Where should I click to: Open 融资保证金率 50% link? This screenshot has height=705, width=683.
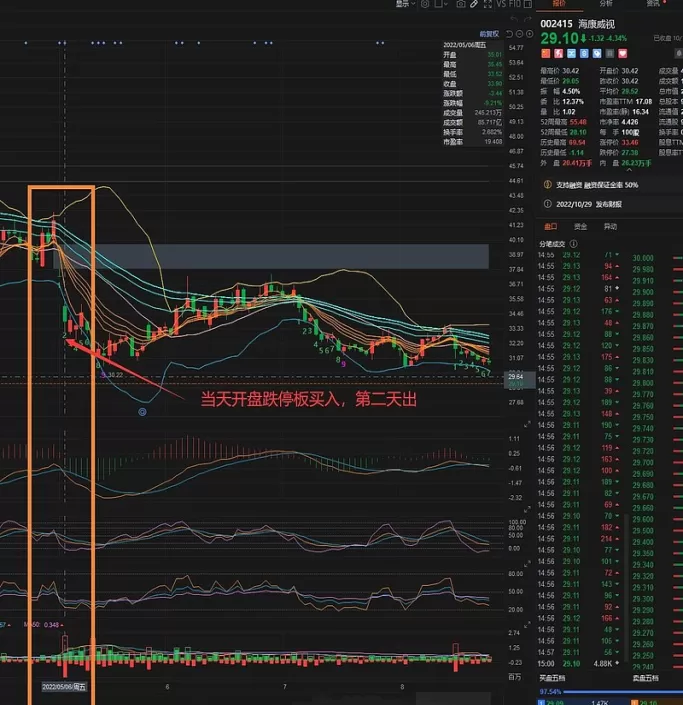click(x=611, y=185)
